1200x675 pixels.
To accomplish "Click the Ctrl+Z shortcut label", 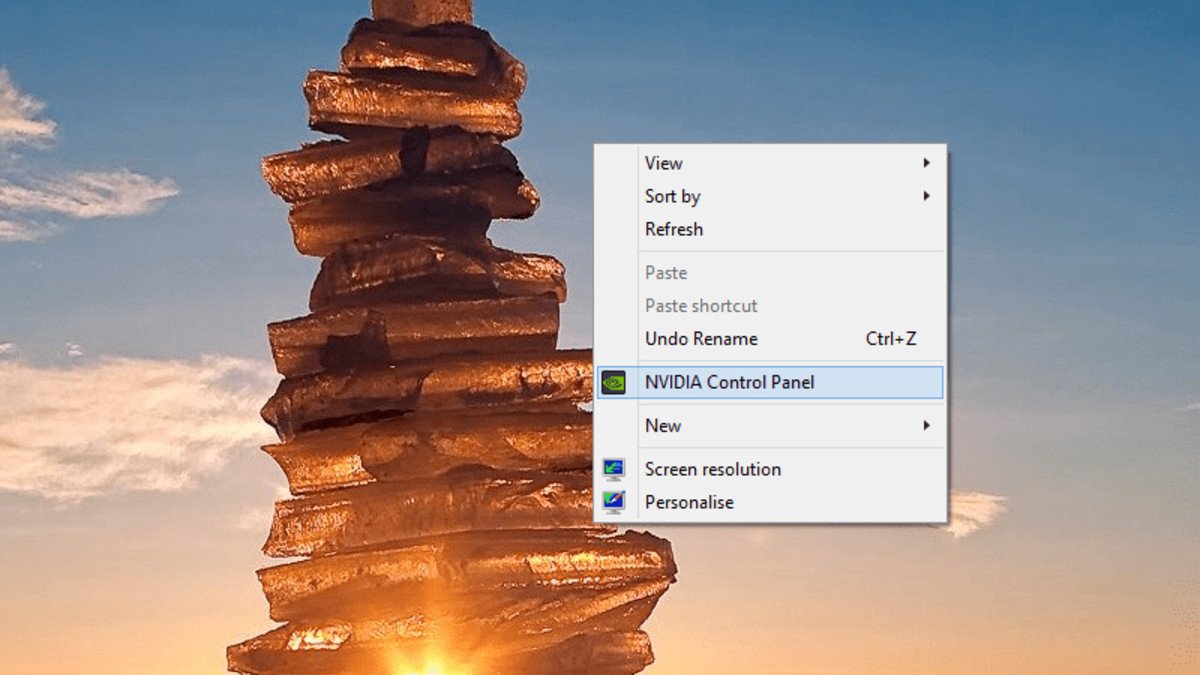I will [891, 339].
